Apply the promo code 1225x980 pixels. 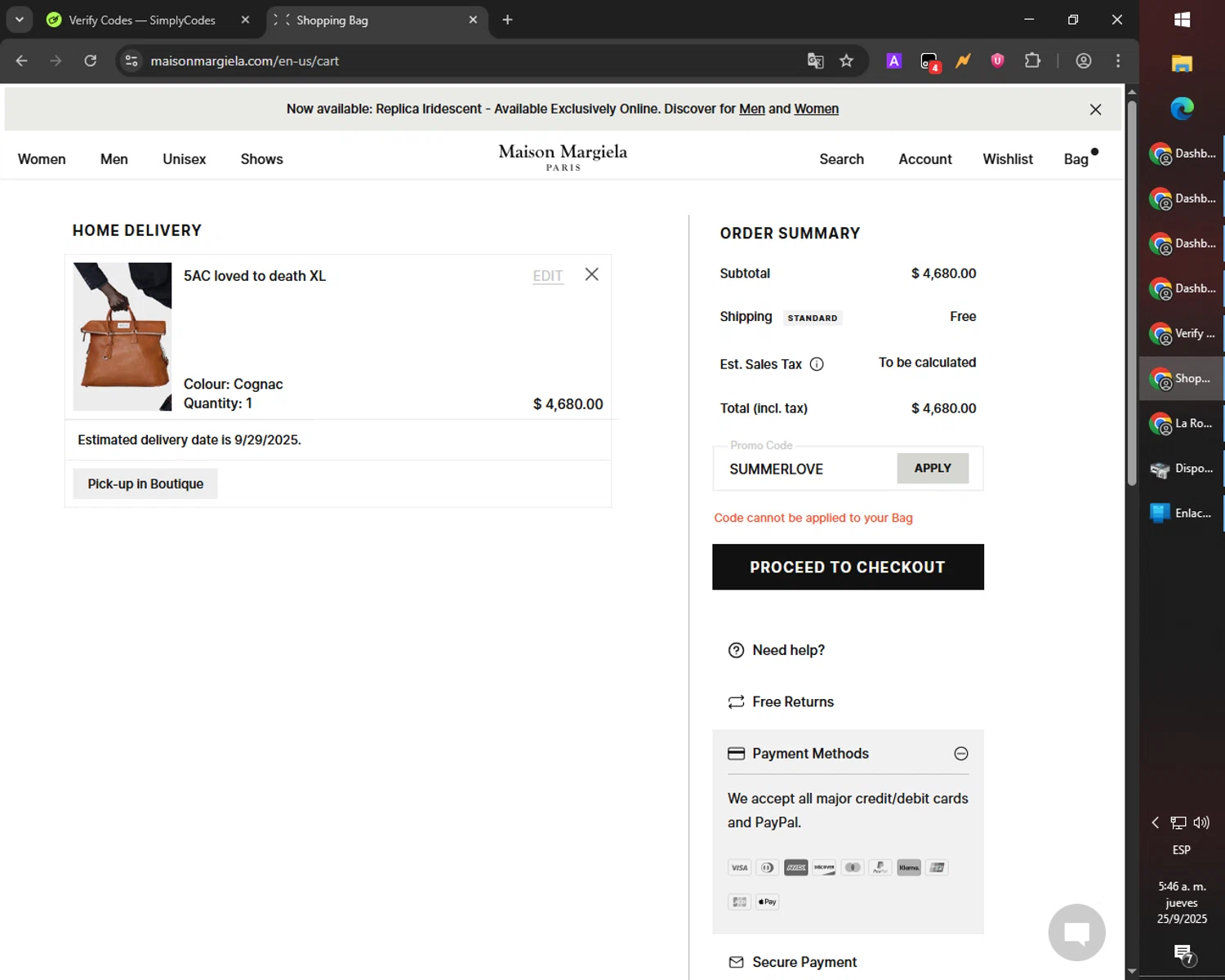pyautogui.click(x=933, y=468)
